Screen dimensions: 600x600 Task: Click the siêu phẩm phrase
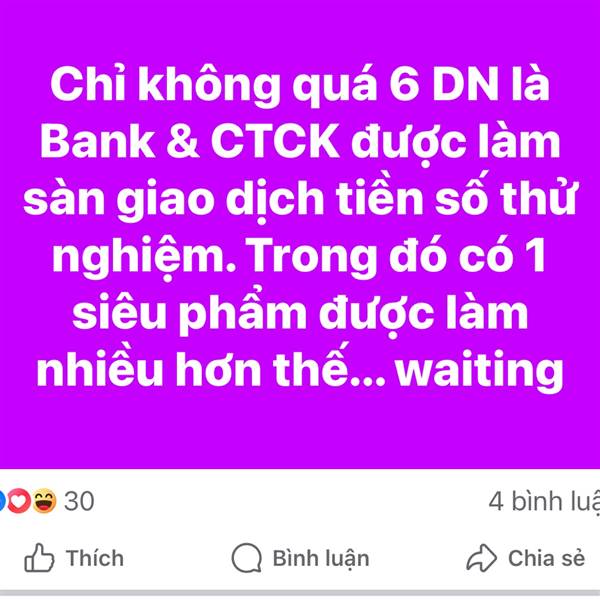(x=189, y=315)
